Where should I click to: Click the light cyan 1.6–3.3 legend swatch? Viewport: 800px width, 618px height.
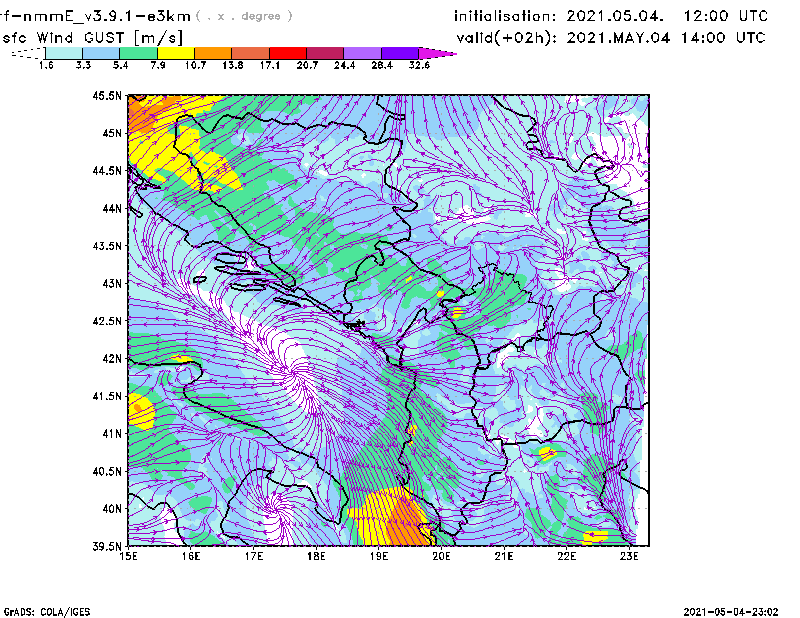(x=64, y=53)
